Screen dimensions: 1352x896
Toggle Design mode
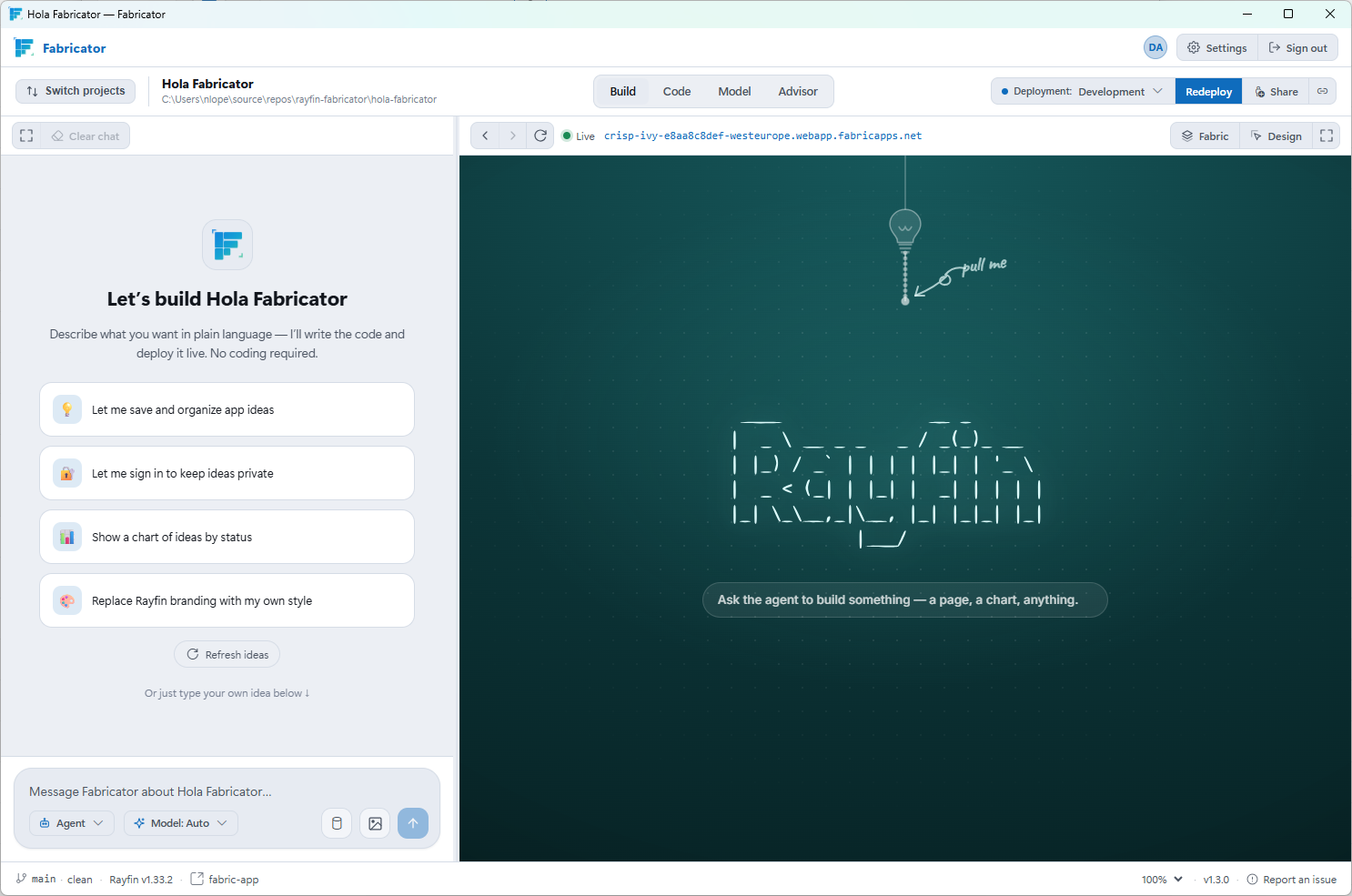(x=1276, y=136)
